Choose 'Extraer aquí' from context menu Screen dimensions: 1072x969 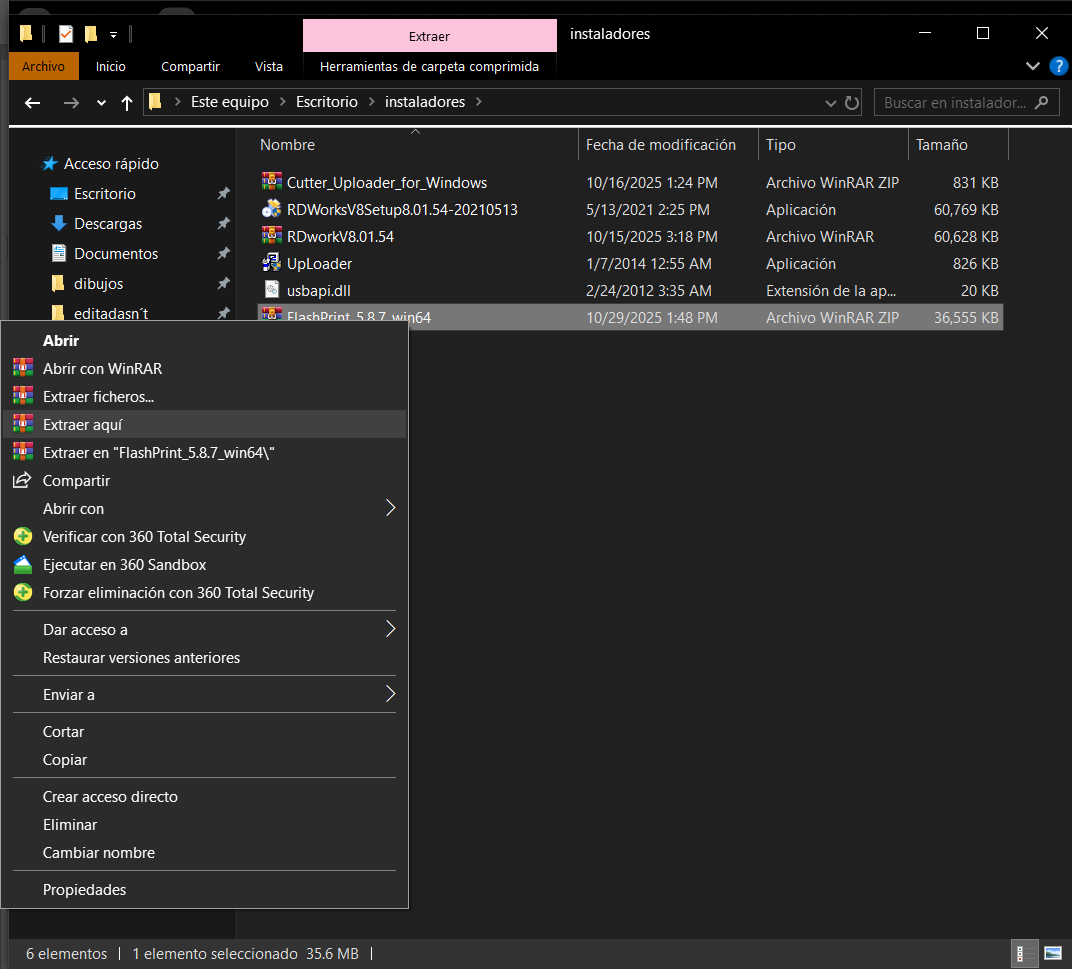pyautogui.click(x=82, y=425)
